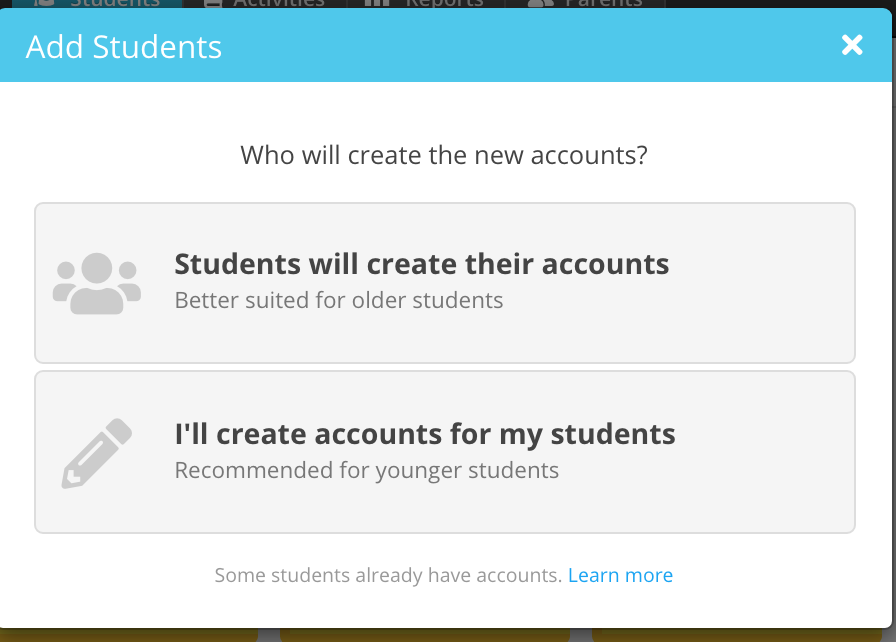Click "Some students already have accounts." text
The height and width of the screenshot is (642, 896).
click(389, 575)
